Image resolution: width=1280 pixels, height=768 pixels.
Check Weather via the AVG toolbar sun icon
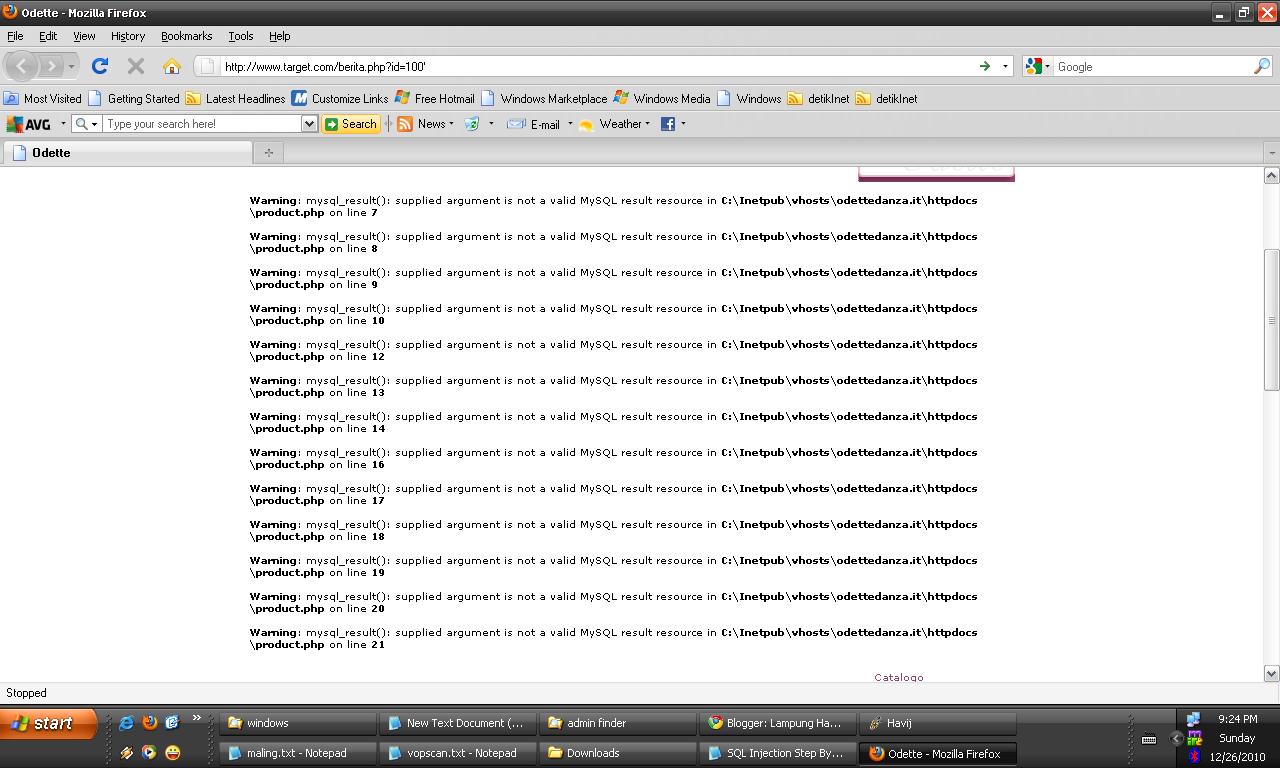[x=586, y=124]
